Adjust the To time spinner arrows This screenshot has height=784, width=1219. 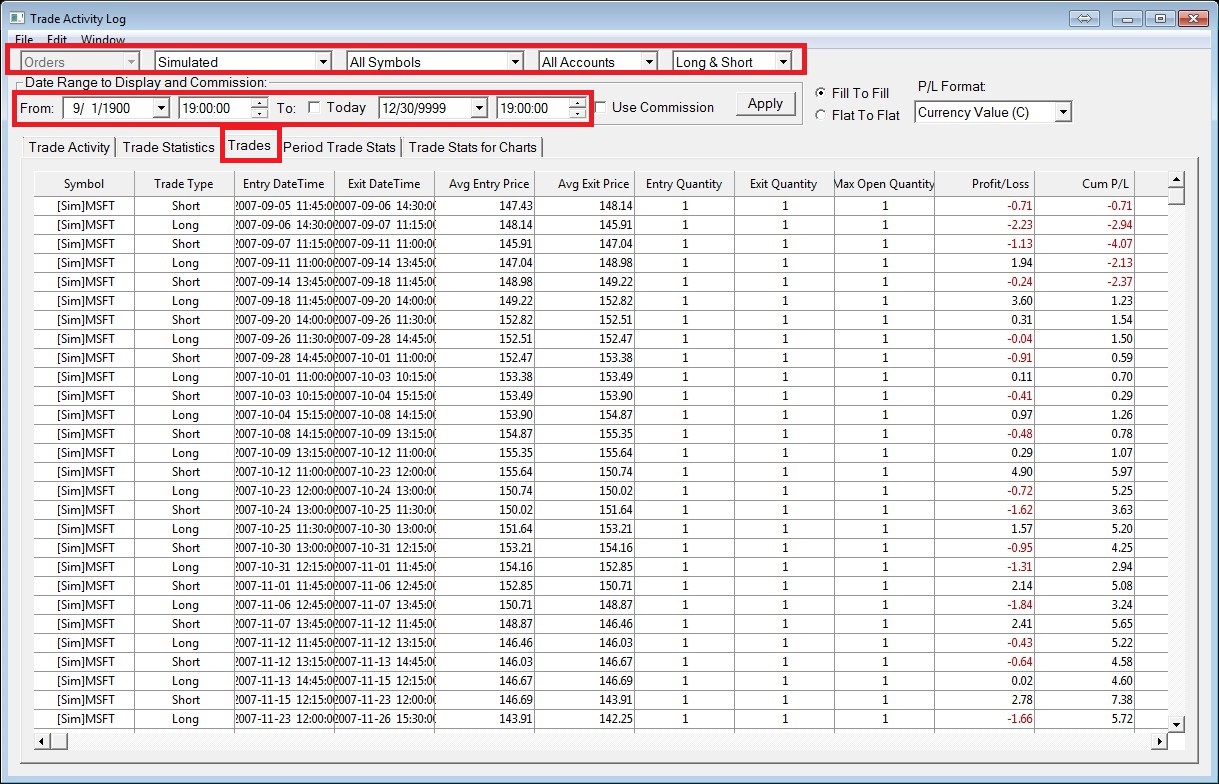[x=578, y=107]
